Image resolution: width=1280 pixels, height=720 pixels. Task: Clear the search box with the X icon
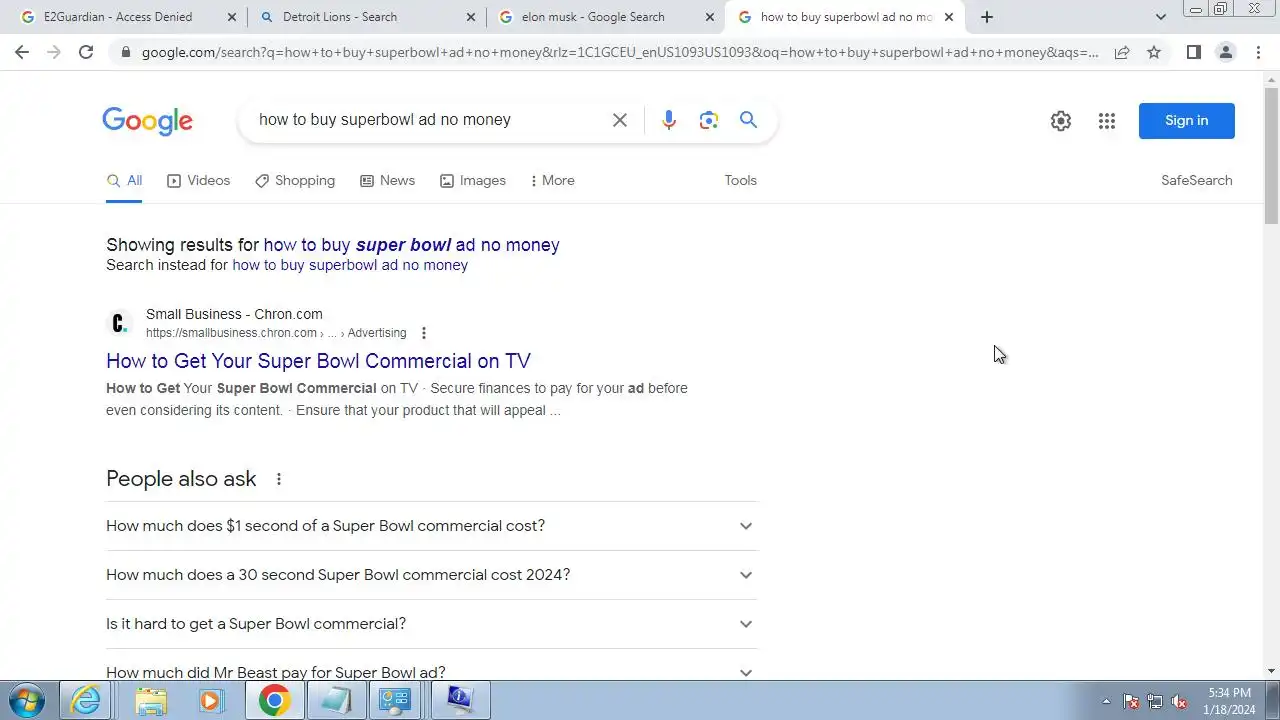pos(620,120)
